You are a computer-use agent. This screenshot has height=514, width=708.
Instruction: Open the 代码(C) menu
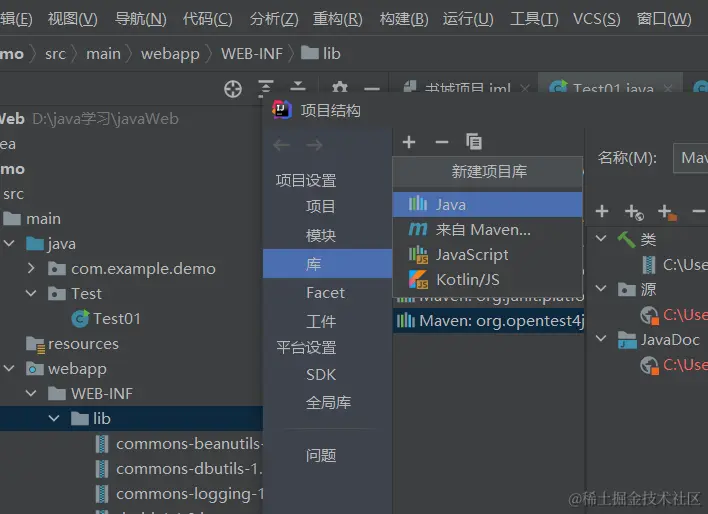point(207,19)
